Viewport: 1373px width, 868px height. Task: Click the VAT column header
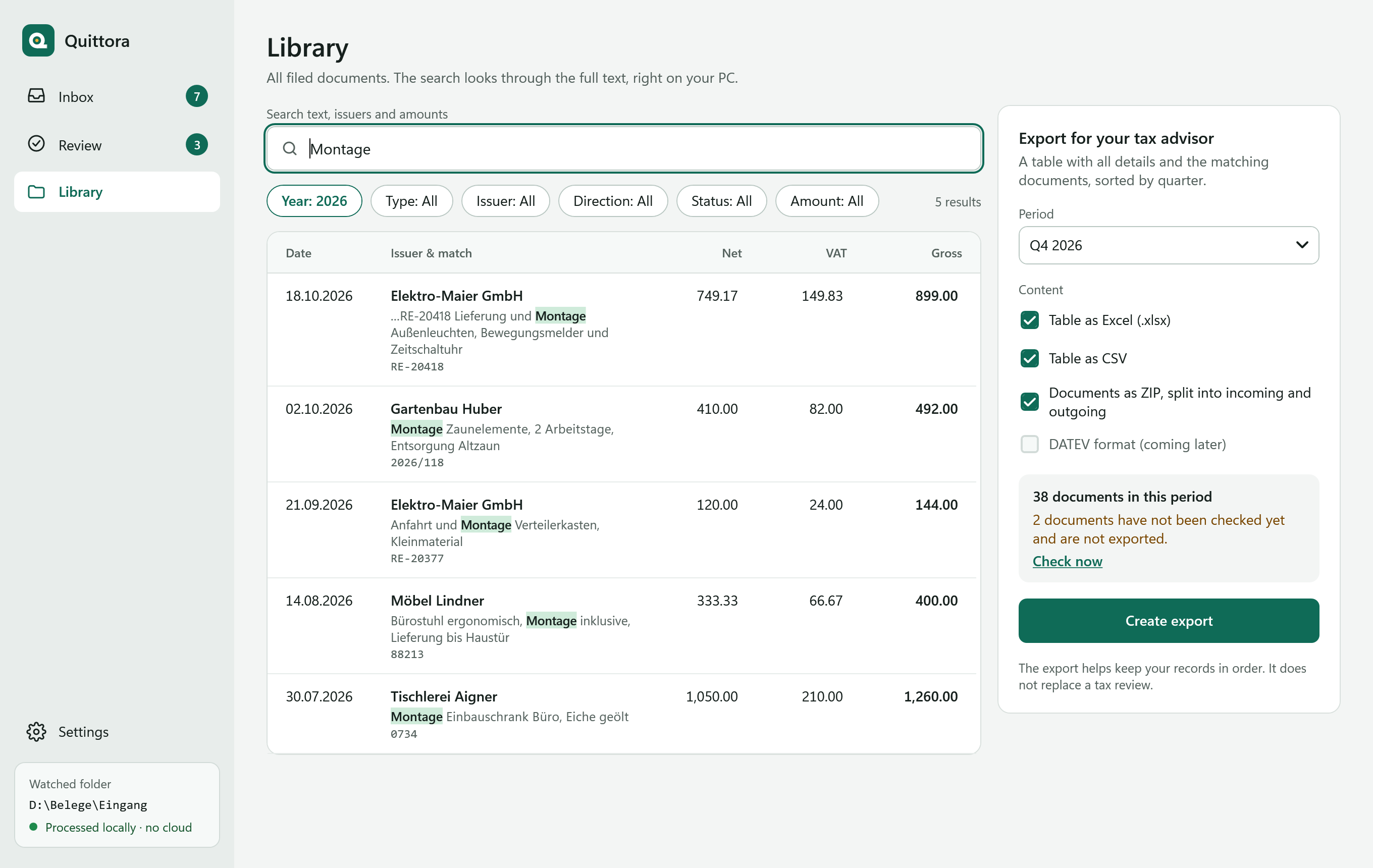click(x=836, y=253)
